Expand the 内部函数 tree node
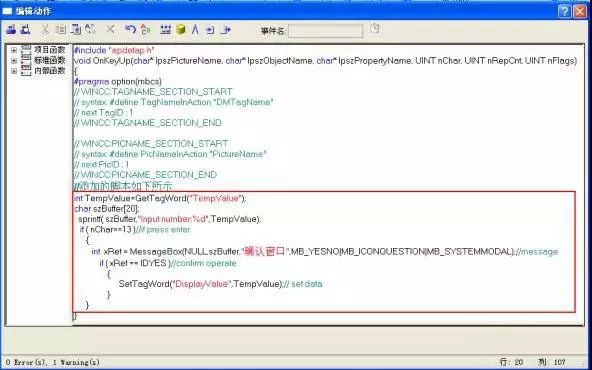 (x=14, y=71)
